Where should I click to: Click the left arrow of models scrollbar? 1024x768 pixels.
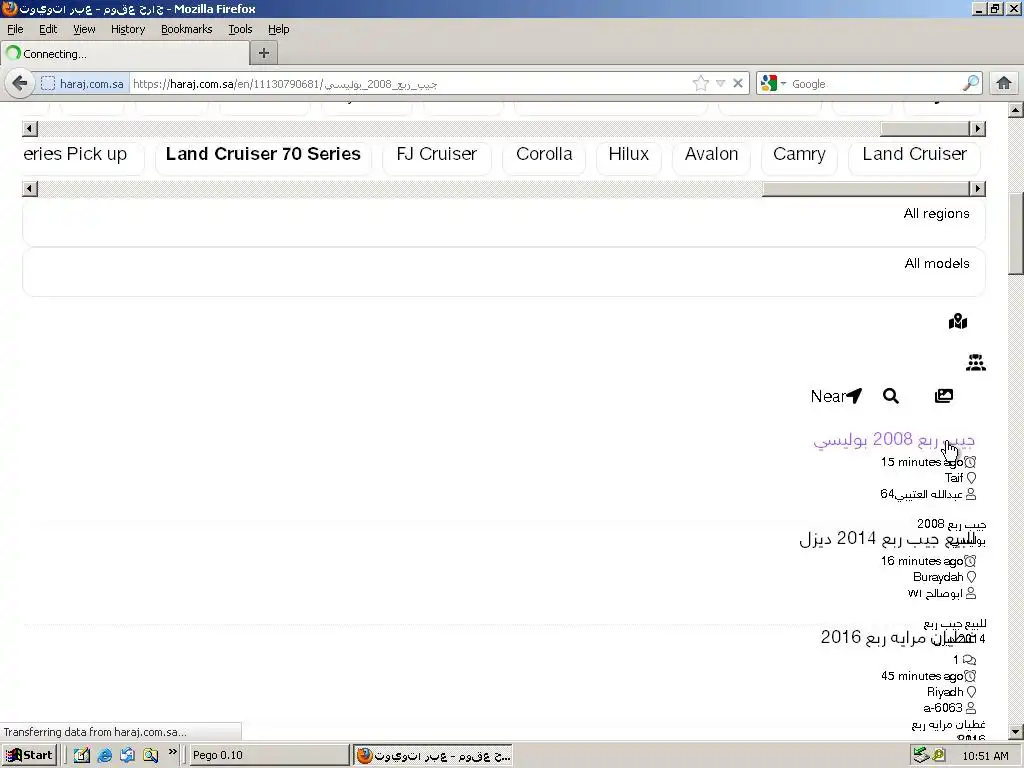(30, 189)
